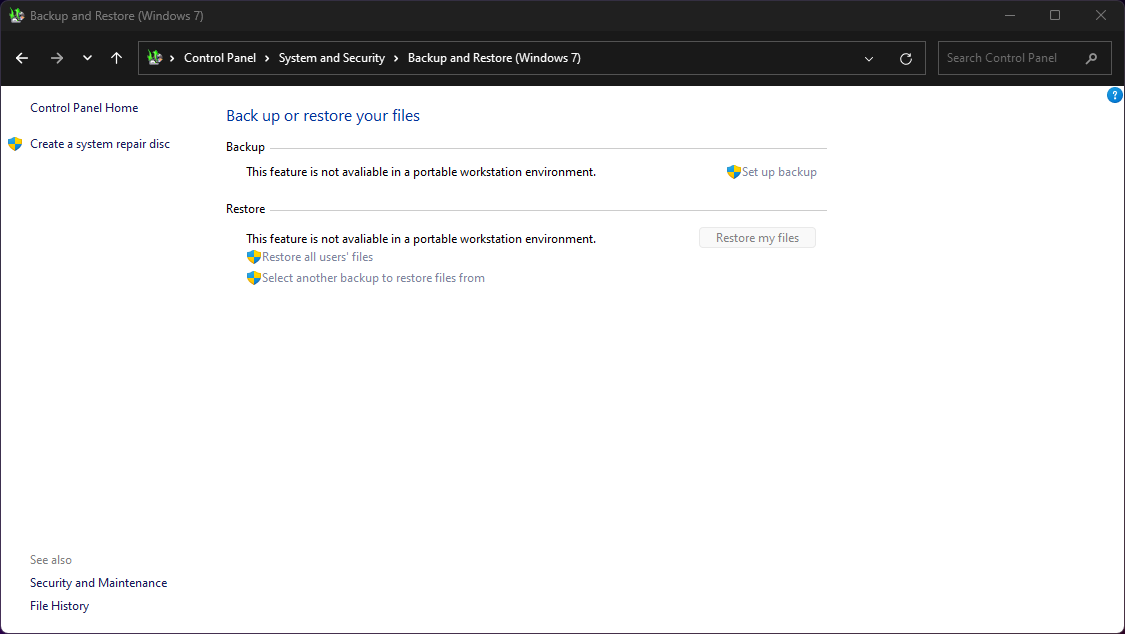The width and height of the screenshot is (1125, 634).
Task: Click Set up backup link
Action: [779, 172]
